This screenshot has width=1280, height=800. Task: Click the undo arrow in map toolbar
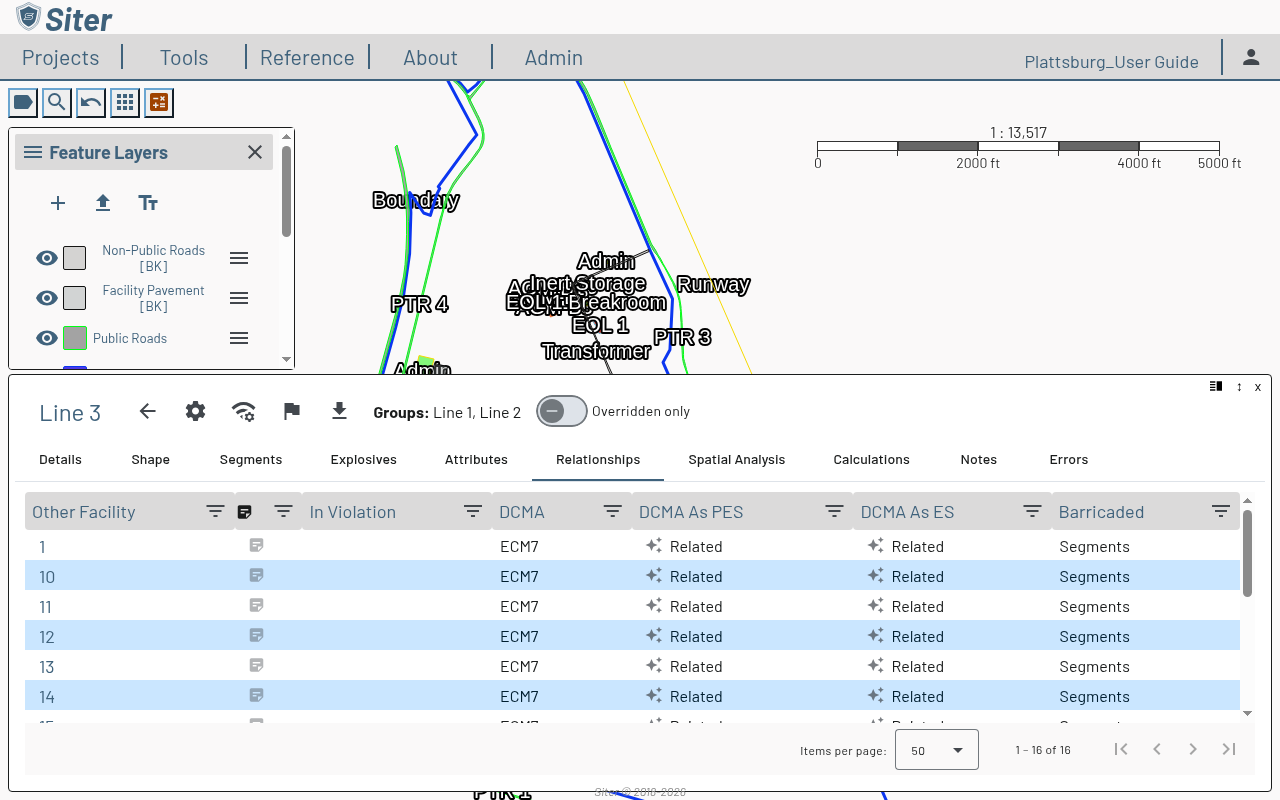pos(91,102)
